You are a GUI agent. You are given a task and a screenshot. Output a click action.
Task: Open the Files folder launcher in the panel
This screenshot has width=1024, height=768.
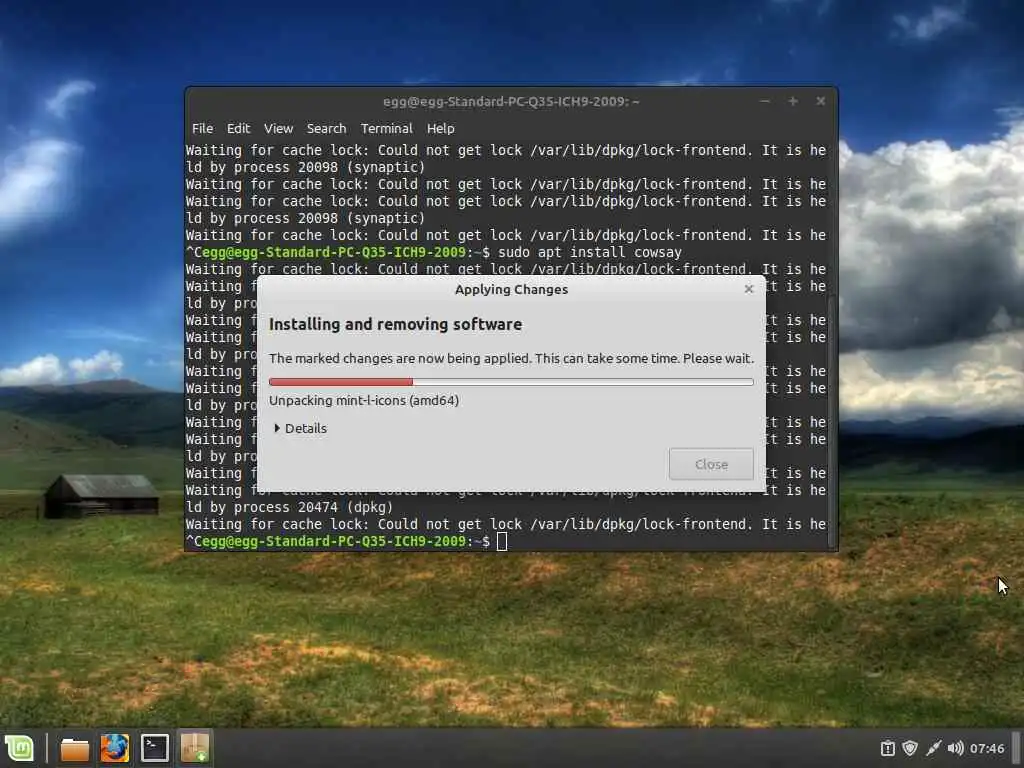[x=74, y=748]
